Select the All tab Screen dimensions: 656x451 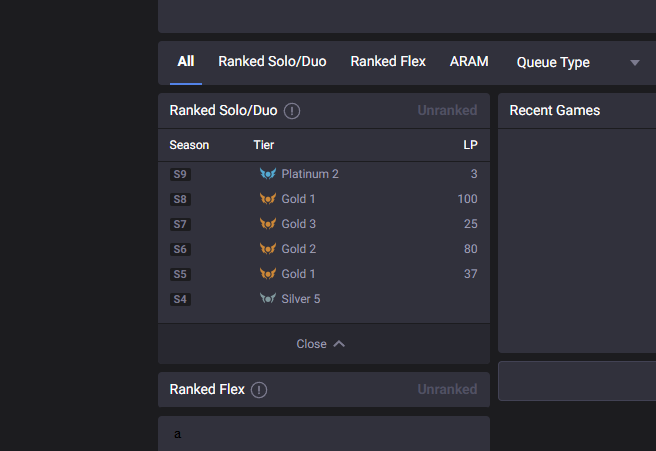click(186, 62)
